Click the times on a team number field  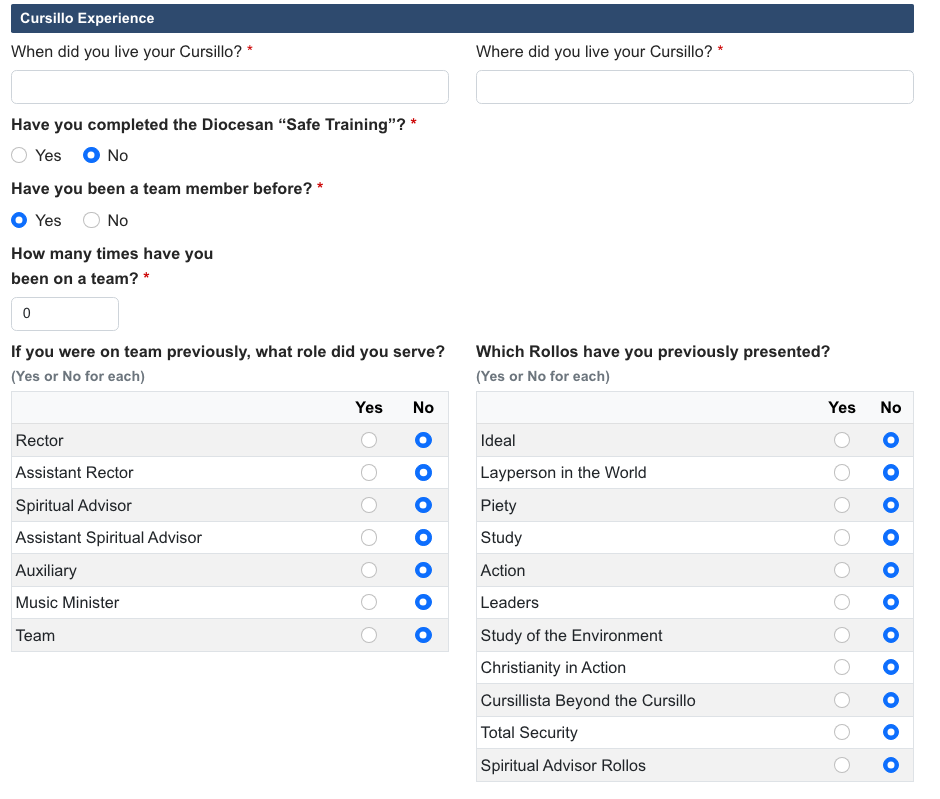coord(65,313)
